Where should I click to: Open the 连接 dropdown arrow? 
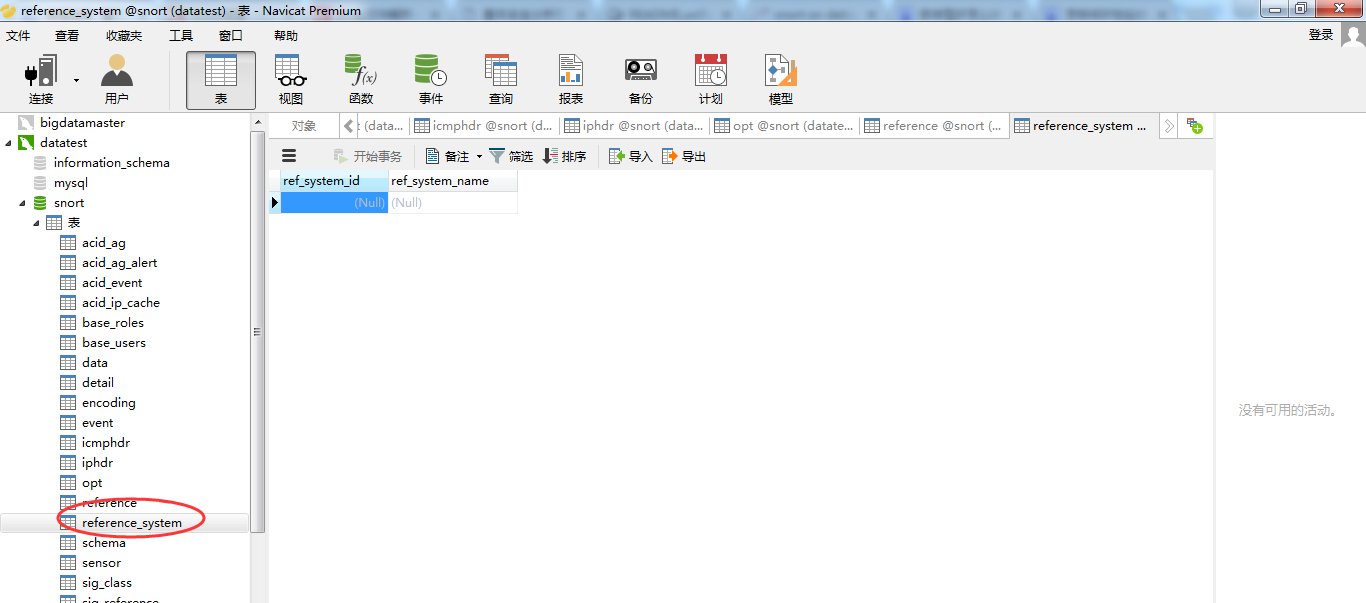point(76,80)
